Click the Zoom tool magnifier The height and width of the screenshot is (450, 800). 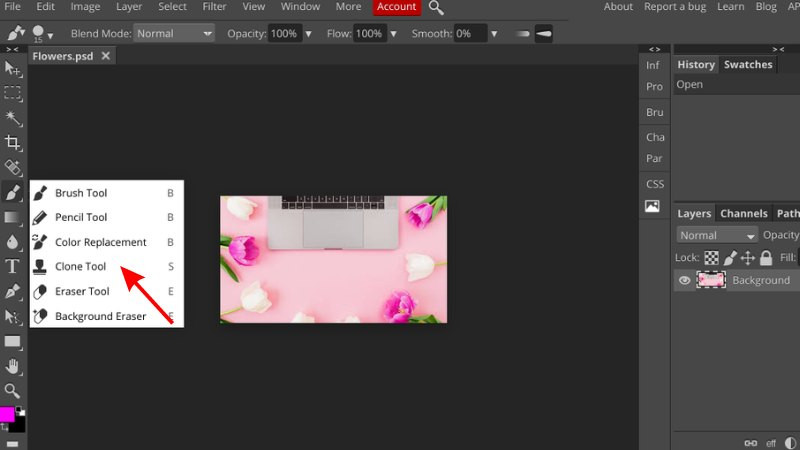13,390
